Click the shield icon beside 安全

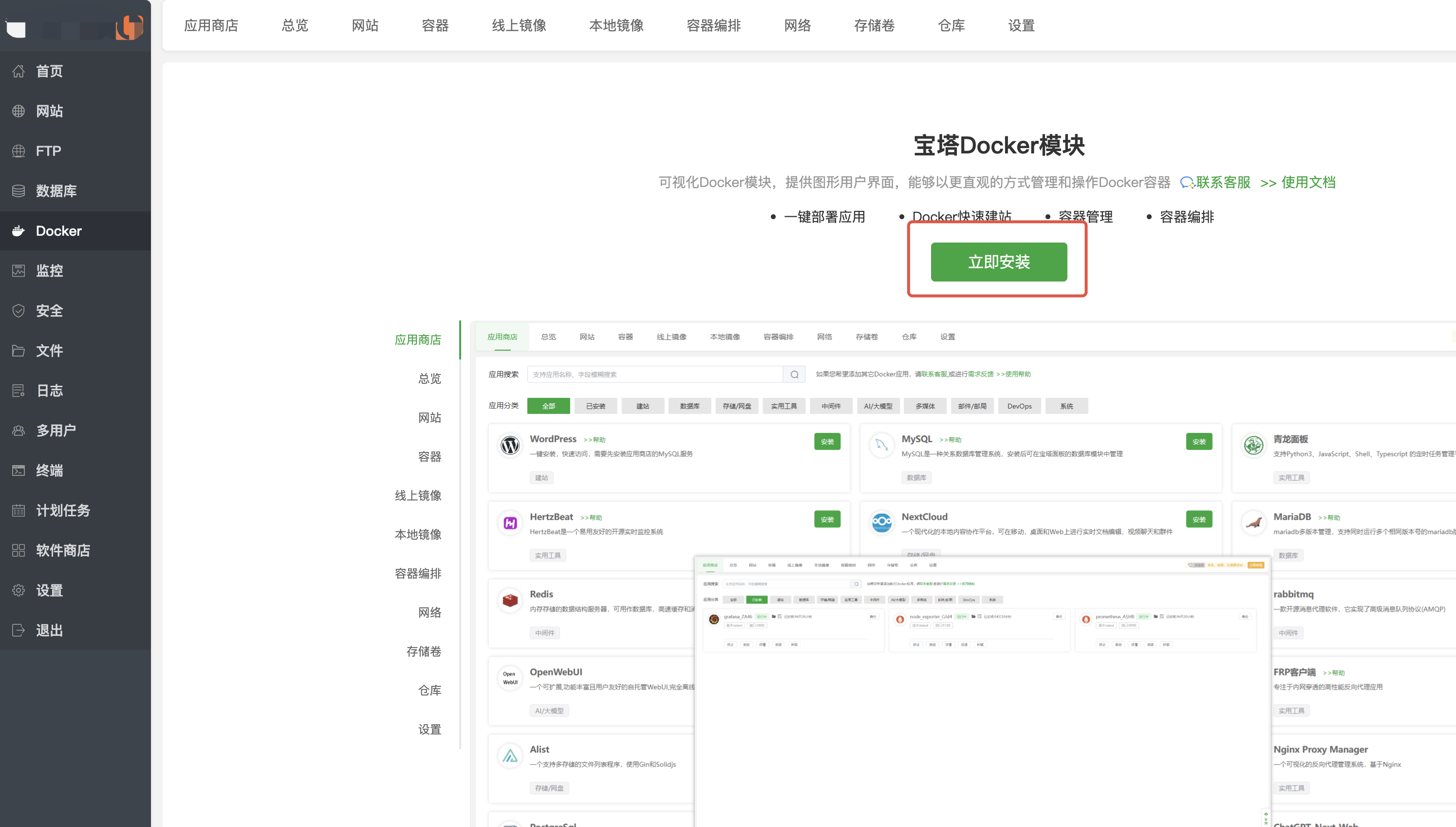point(18,311)
